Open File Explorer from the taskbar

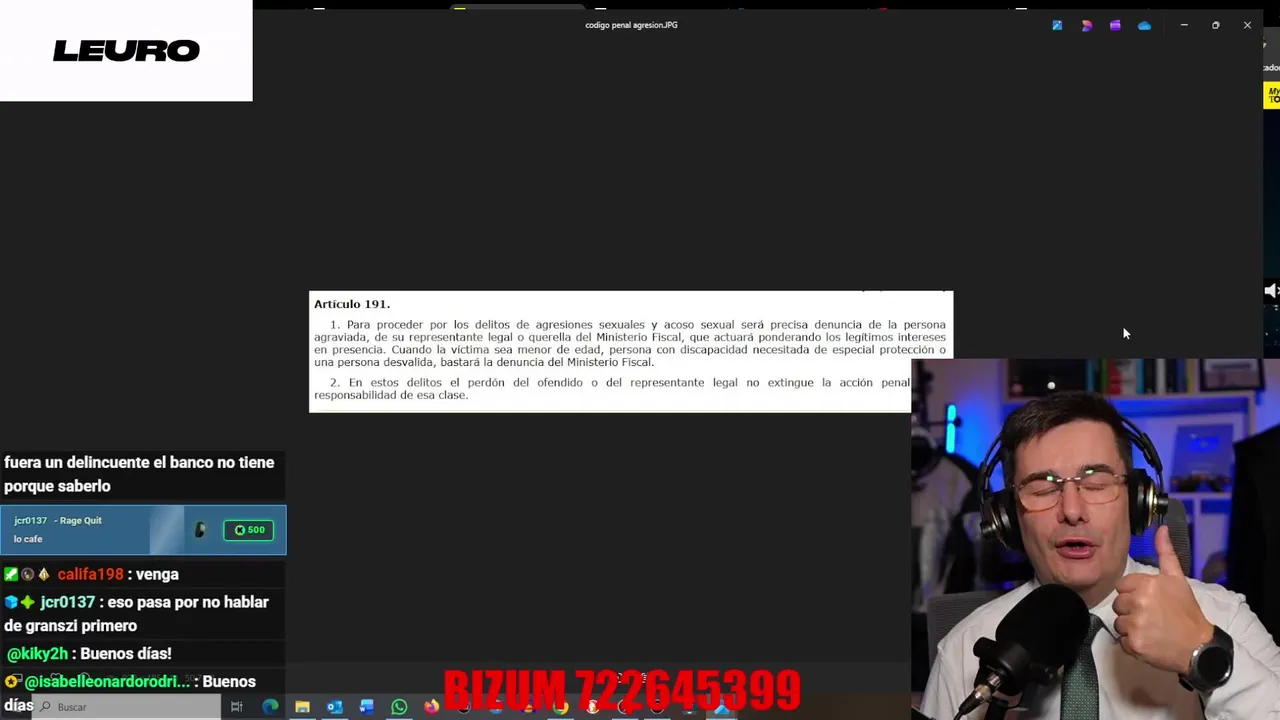point(302,707)
